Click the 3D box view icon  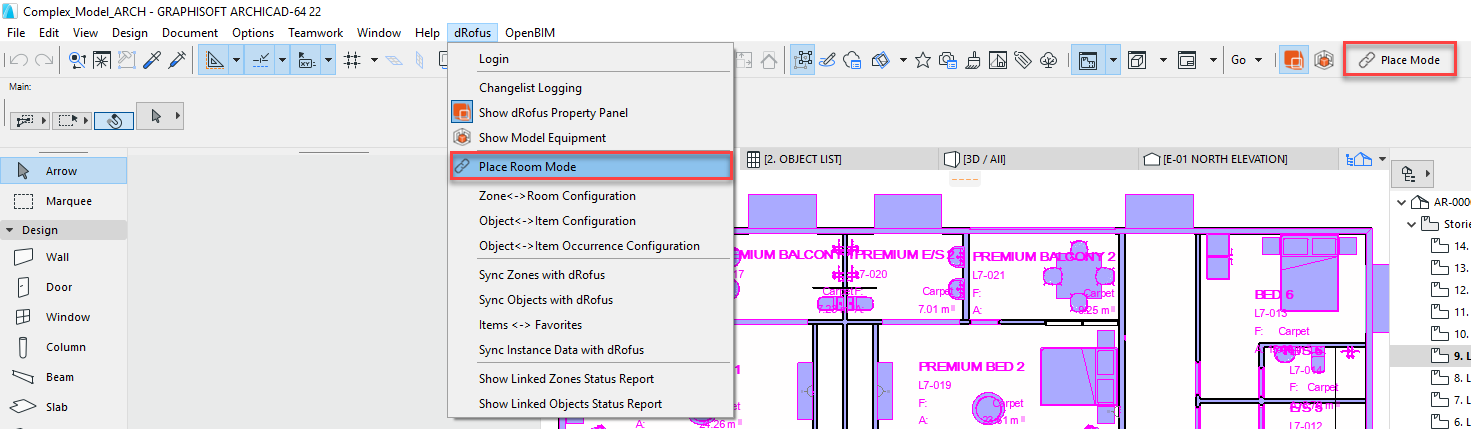(x=1138, y=60)
